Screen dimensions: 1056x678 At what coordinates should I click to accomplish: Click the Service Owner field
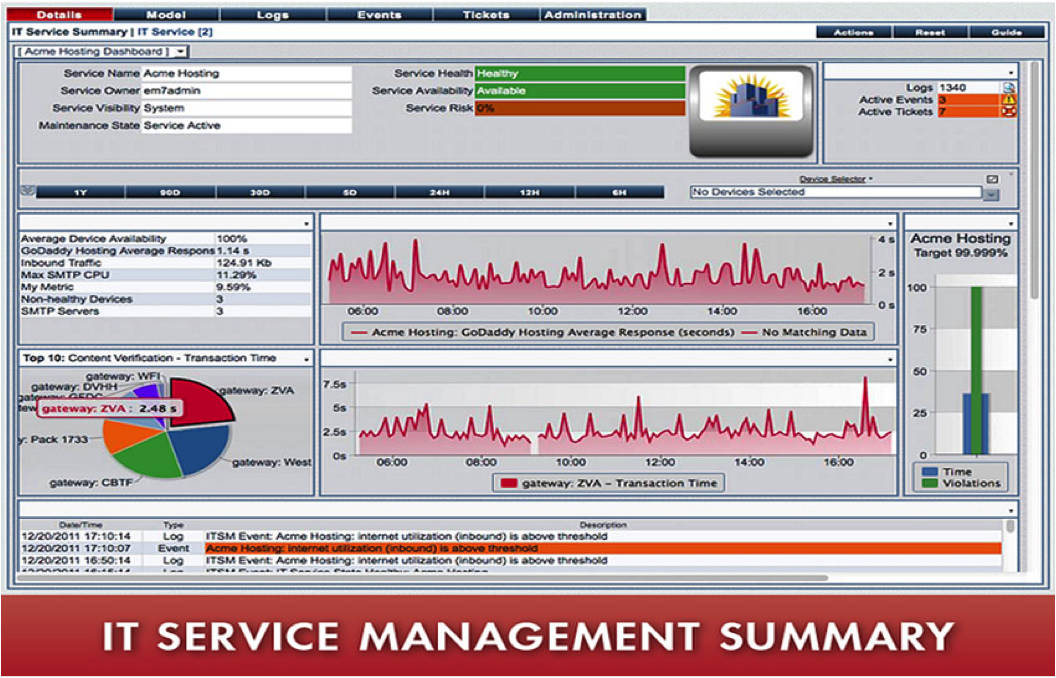(x=246, y=91)
